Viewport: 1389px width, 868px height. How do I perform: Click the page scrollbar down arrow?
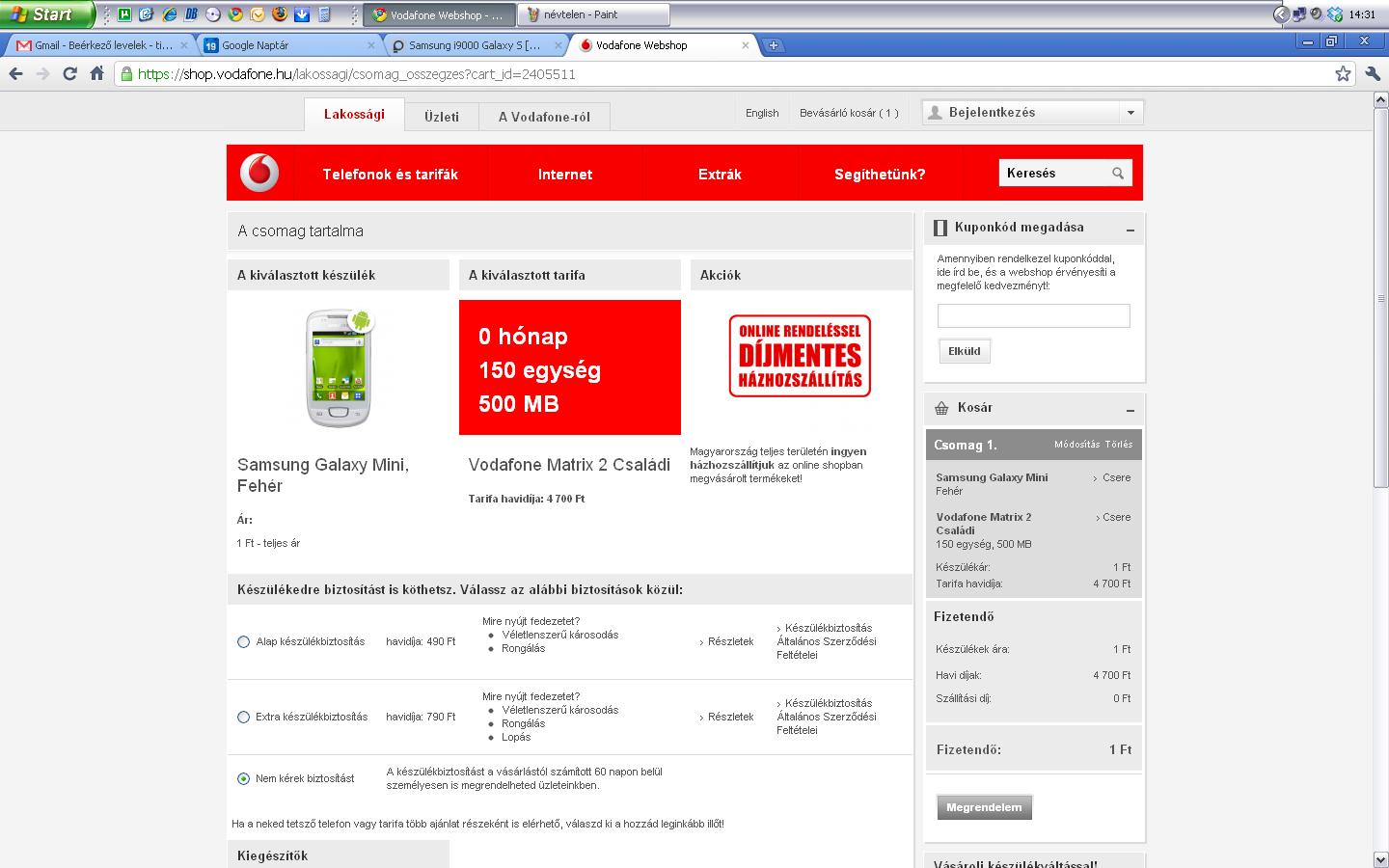click(x=1380, y=859)
